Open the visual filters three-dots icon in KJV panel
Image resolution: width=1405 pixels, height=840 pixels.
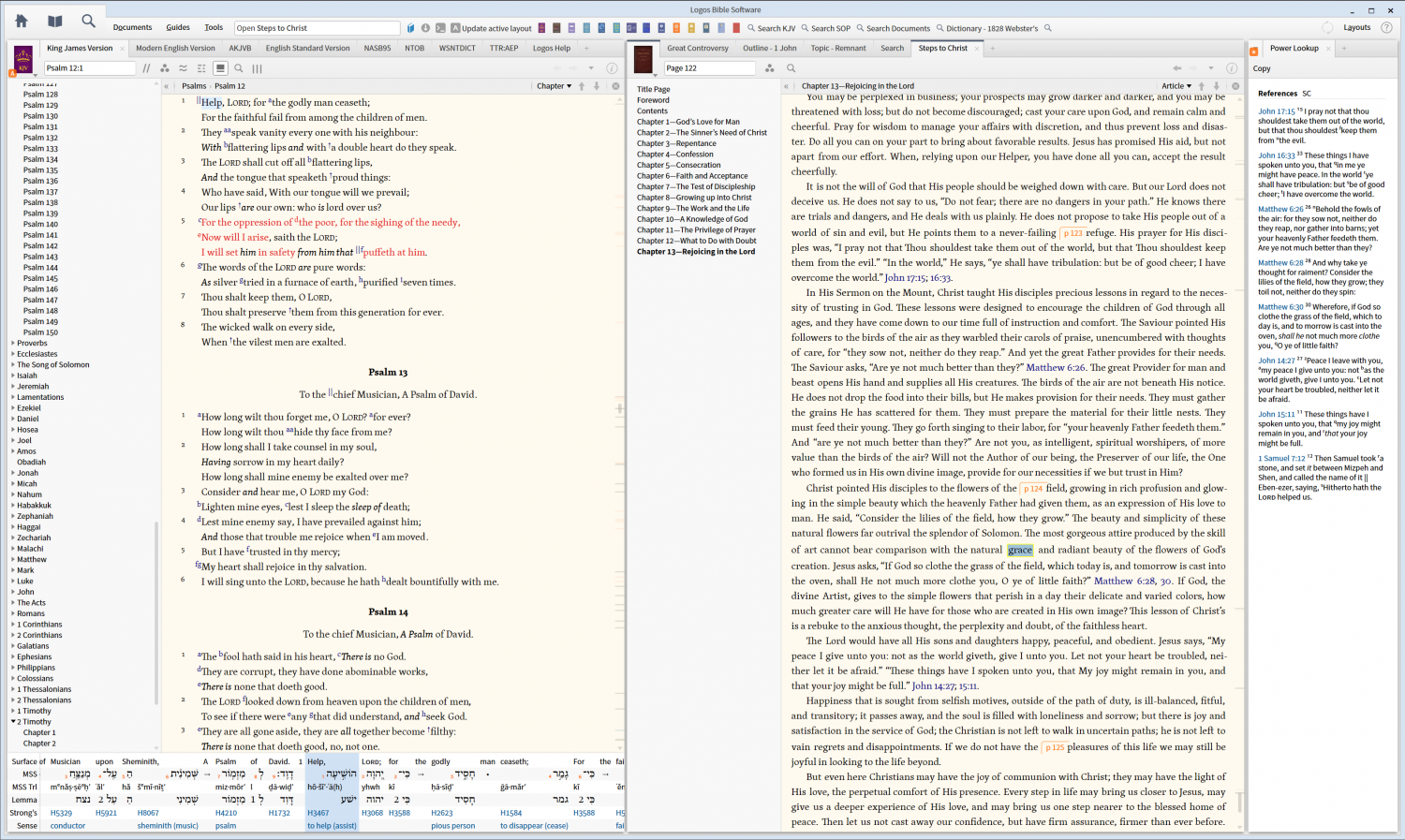[x=165, y=68]
